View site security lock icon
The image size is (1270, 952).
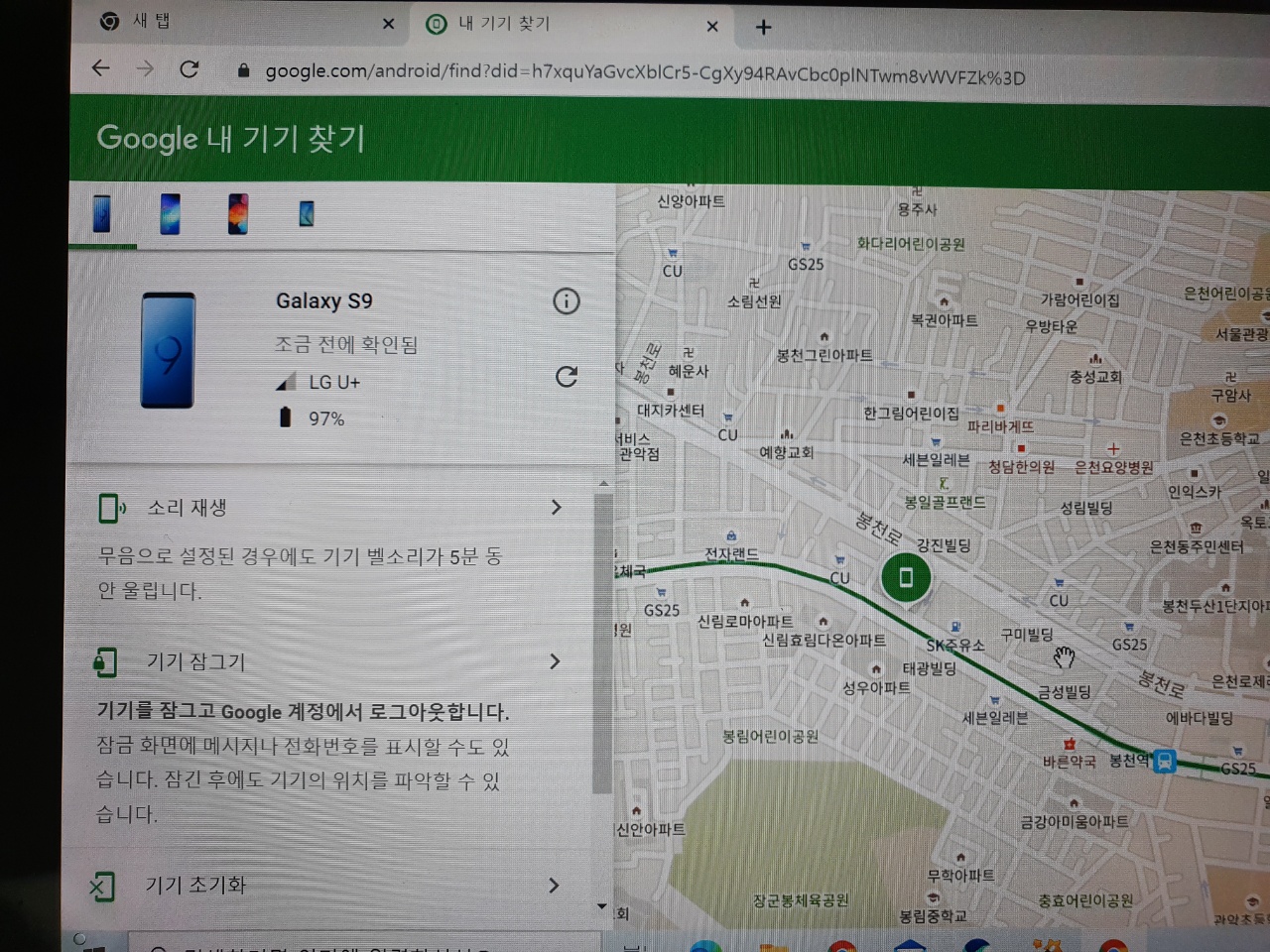(x=243, y=71)
